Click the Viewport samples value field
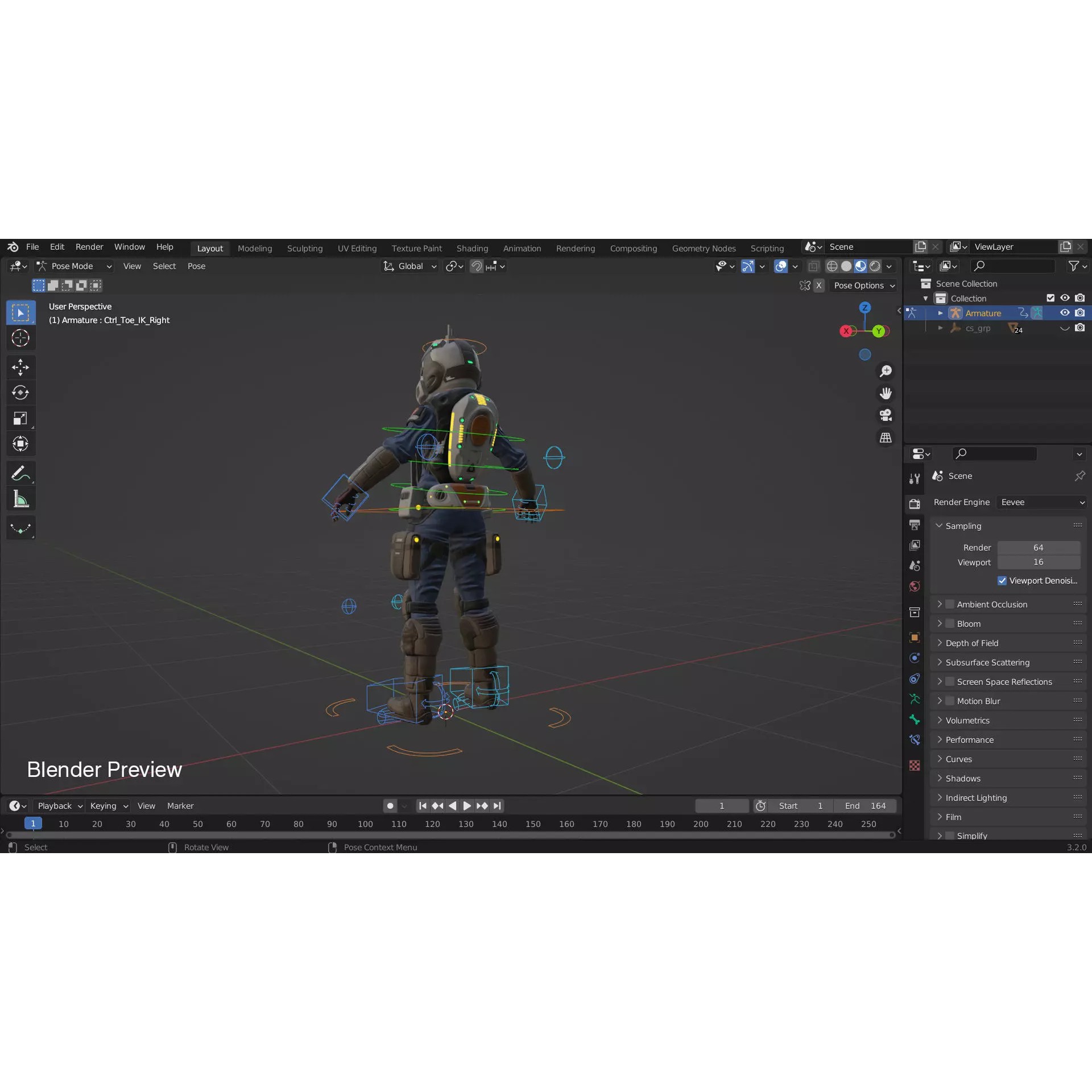1092x1092 pixels. [1039, 562]
